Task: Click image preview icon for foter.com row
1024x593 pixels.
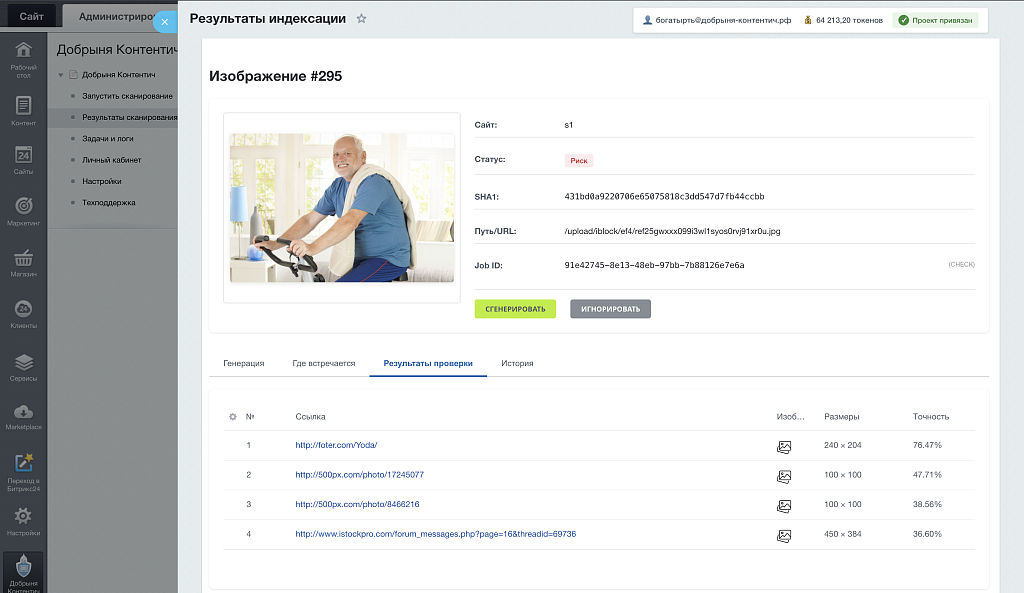Action: tap(784, 446)
